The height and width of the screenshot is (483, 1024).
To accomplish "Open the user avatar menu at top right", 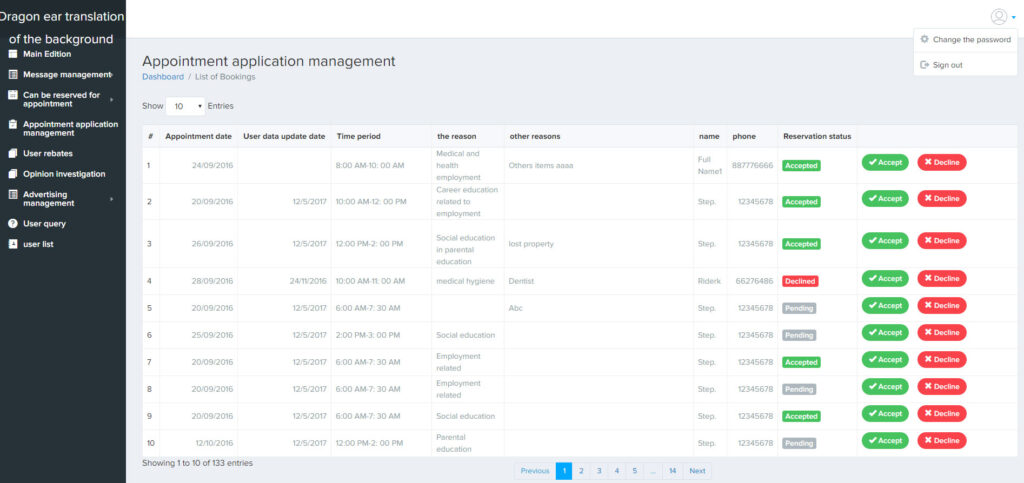I will coord(999,17).
